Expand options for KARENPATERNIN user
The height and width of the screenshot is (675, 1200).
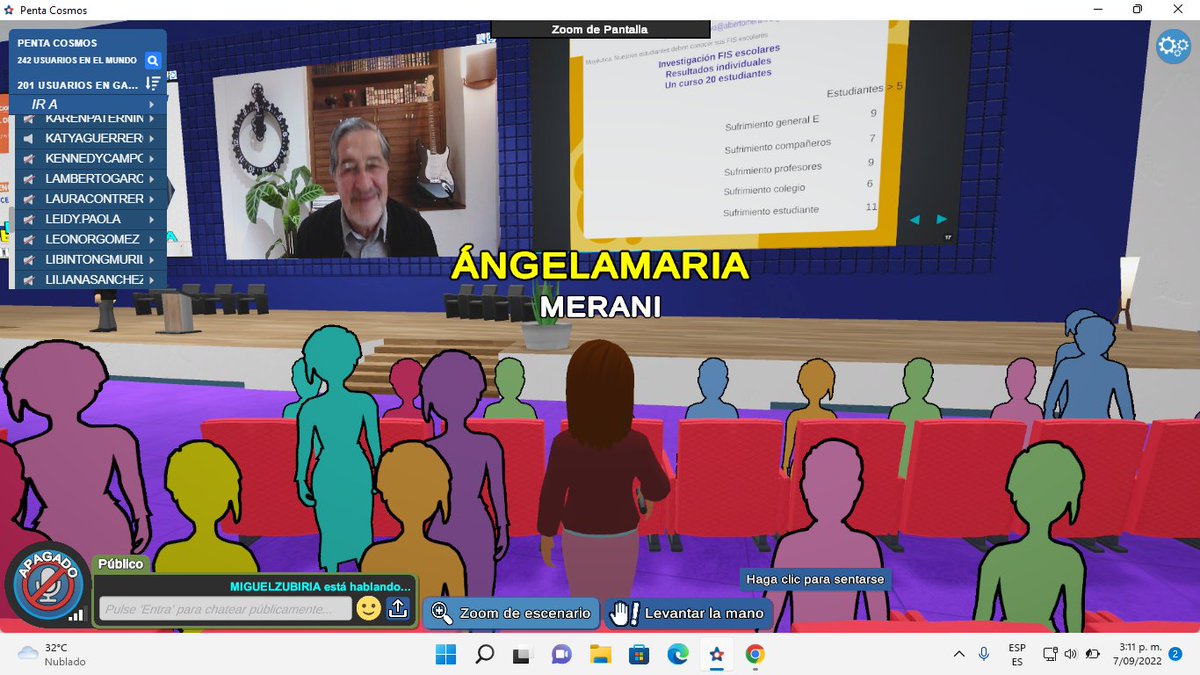click(152, 119)
